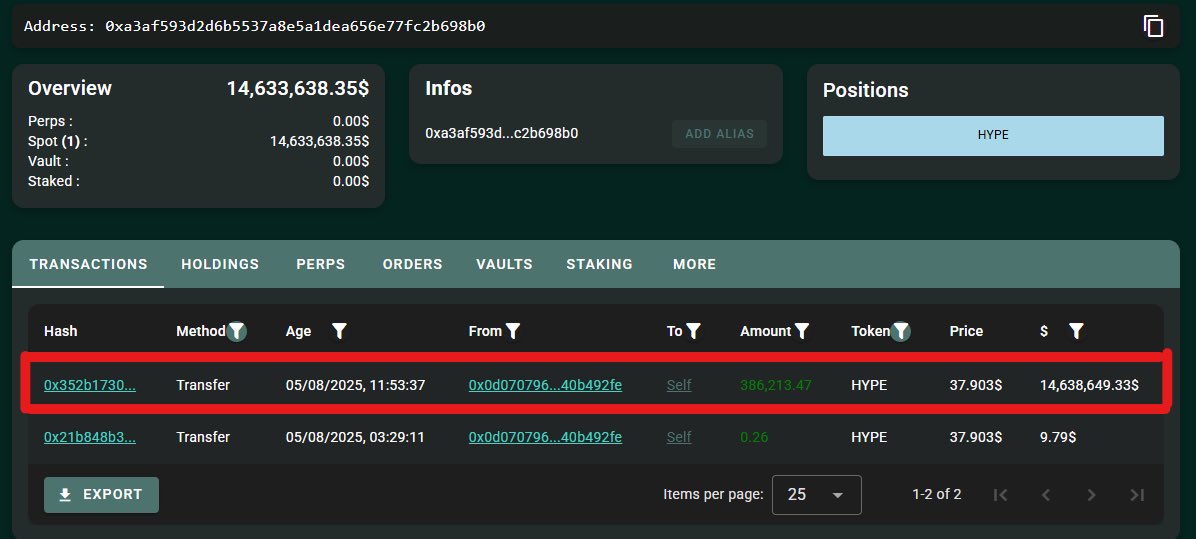The image size is (1196, 539).
Task: Click the Perps label in Overview
Action: point(50,121)
